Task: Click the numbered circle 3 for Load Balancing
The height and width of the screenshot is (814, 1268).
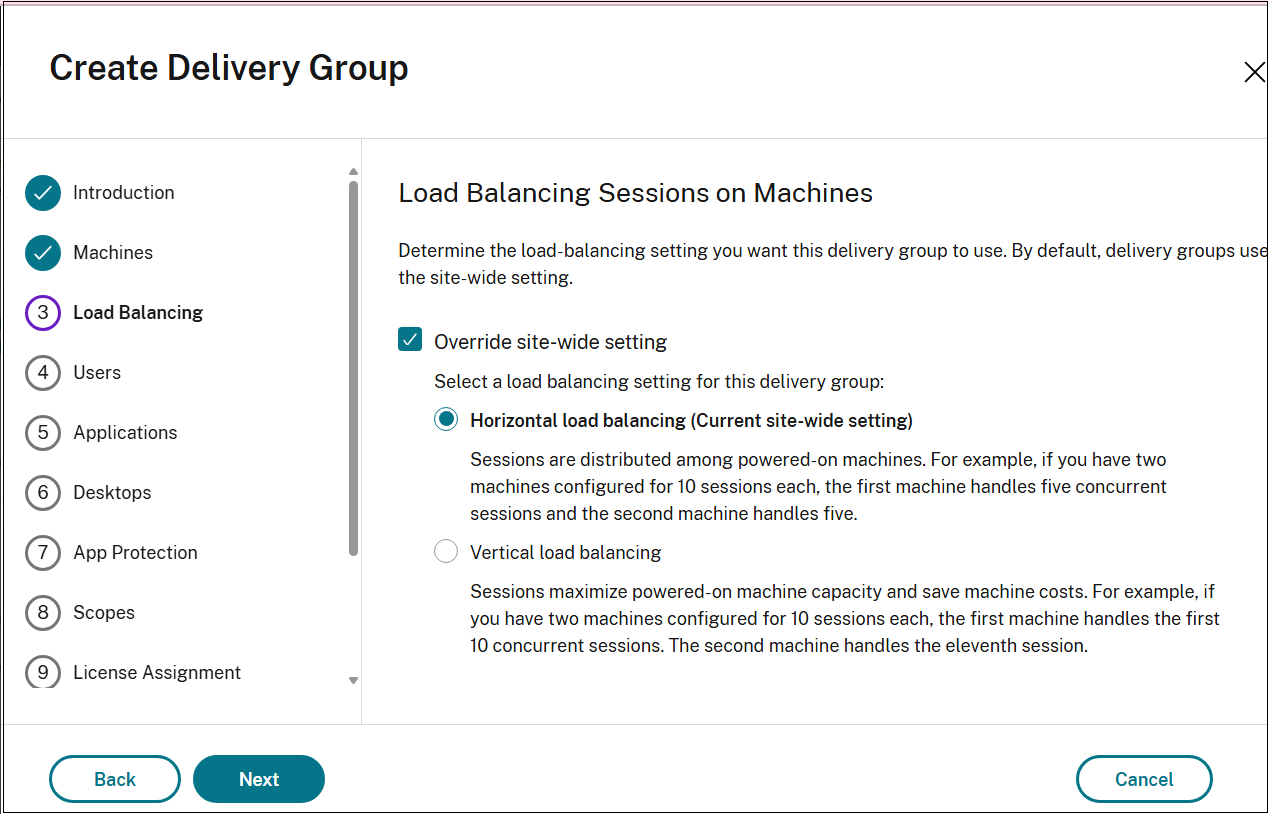Action: [42, 312]
